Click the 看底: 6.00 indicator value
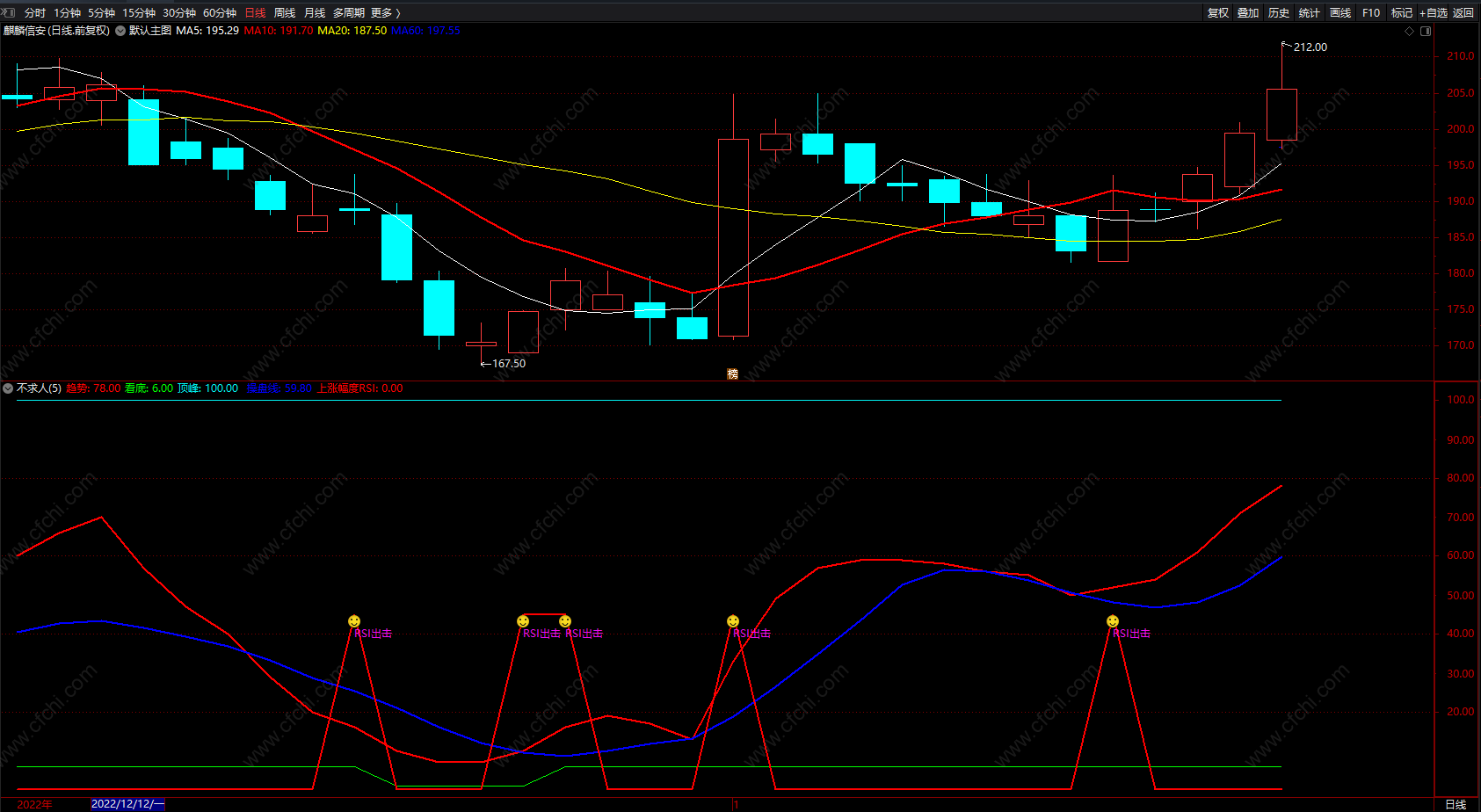The image size is (1481, 812). (149, 388)
